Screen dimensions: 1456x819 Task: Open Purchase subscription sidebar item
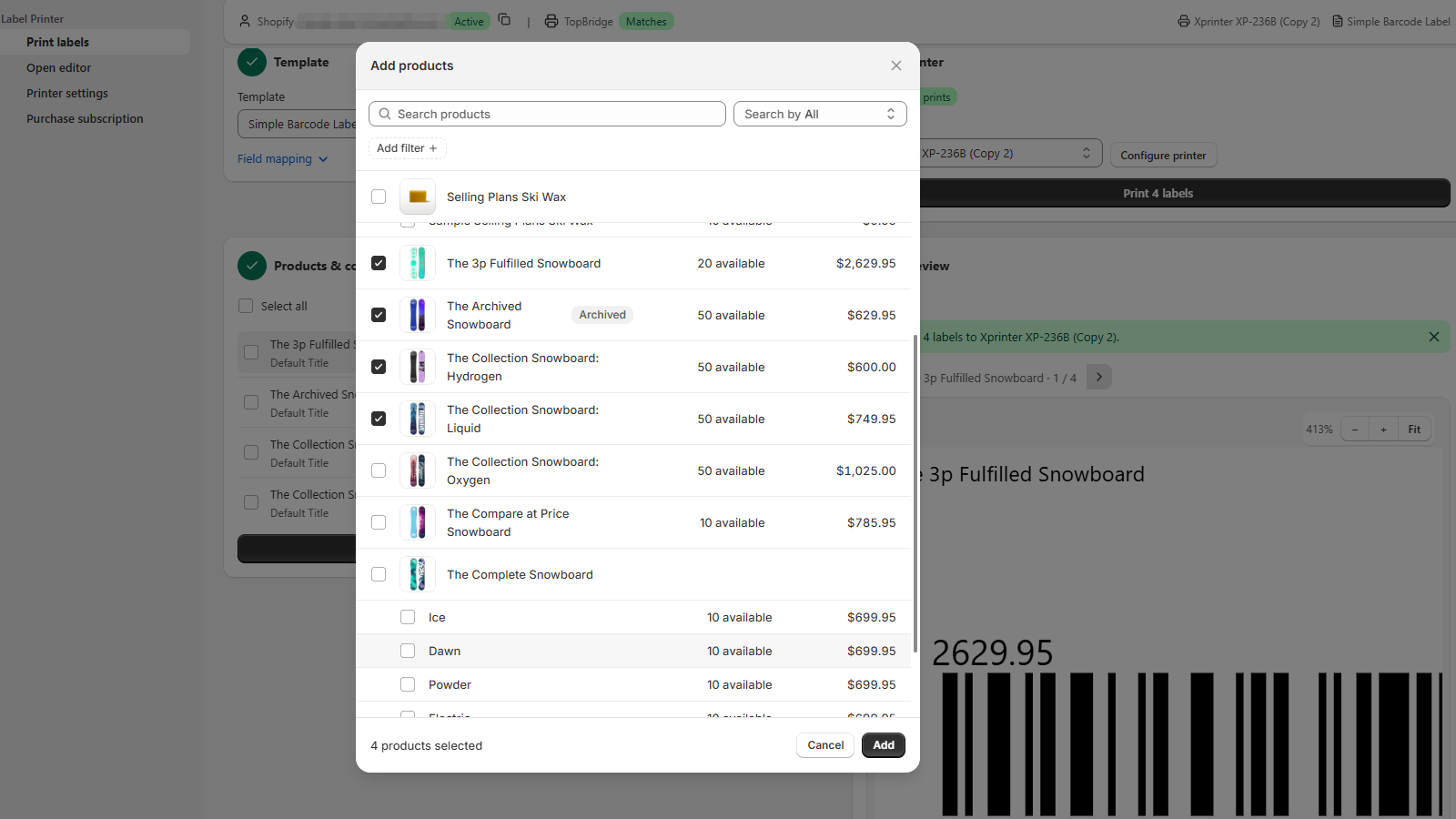tap(85, 118)
